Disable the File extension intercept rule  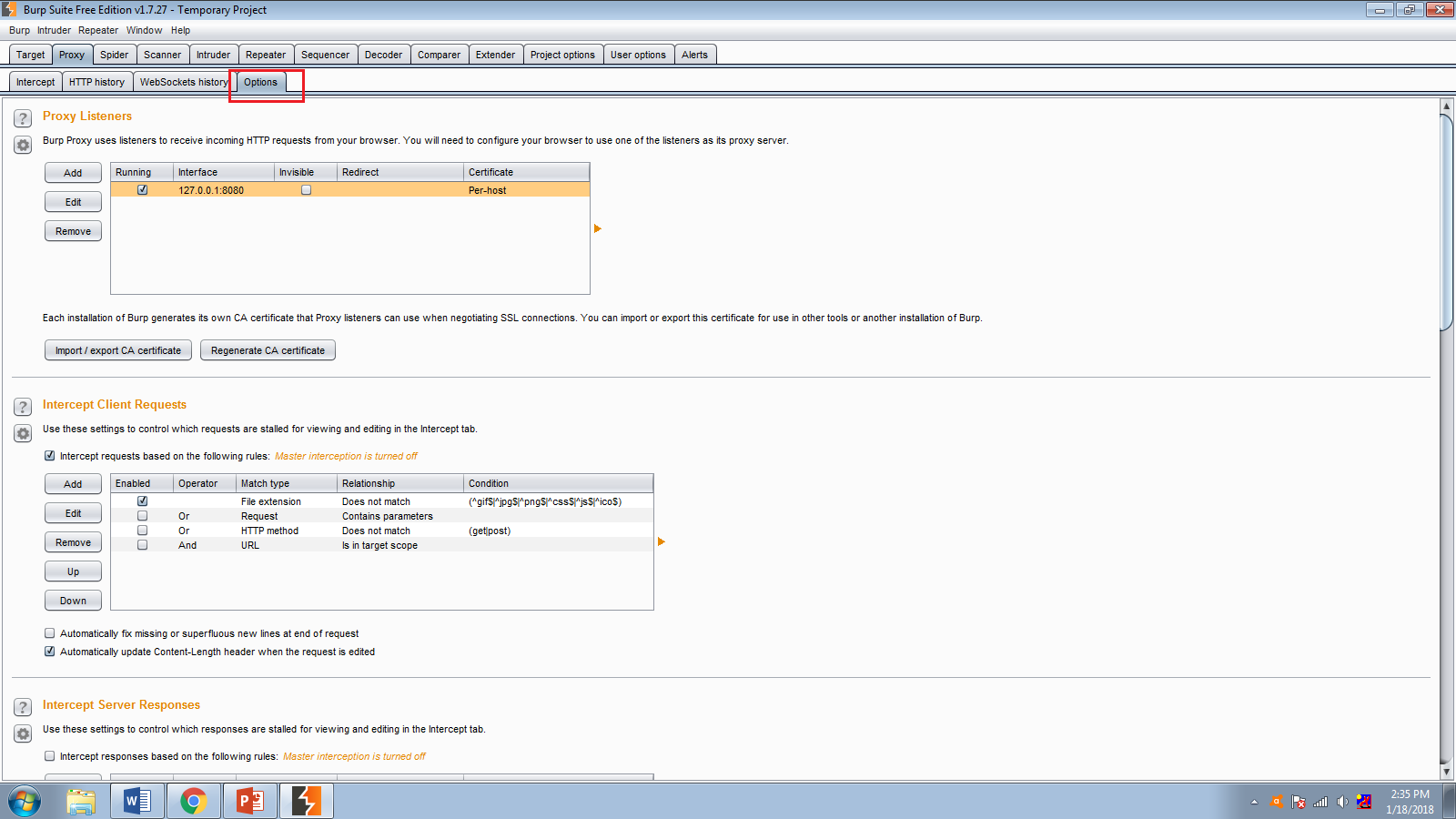pos(142,501)
